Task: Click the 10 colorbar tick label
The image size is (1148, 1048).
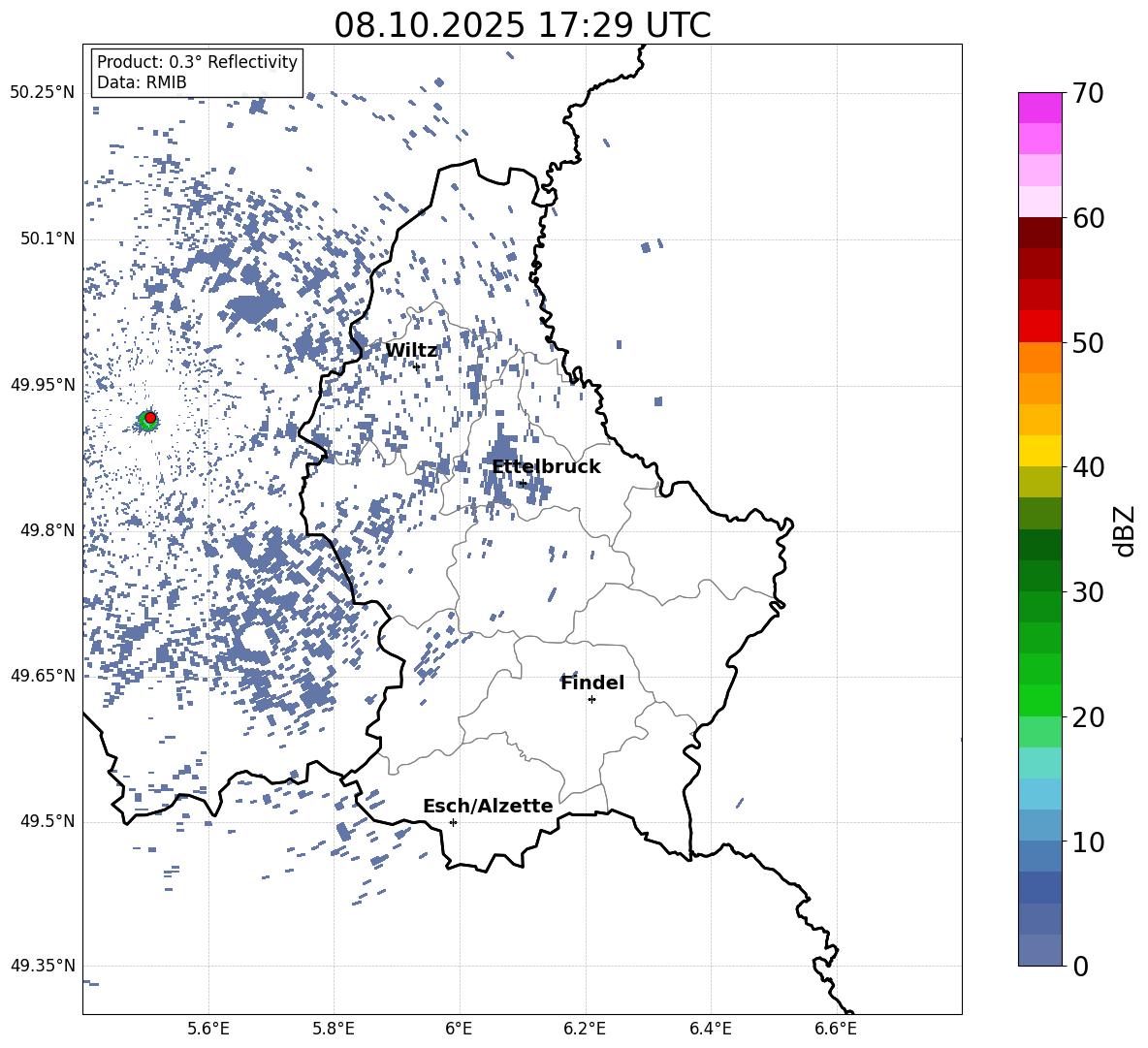Action: [x=1088, y=842]
